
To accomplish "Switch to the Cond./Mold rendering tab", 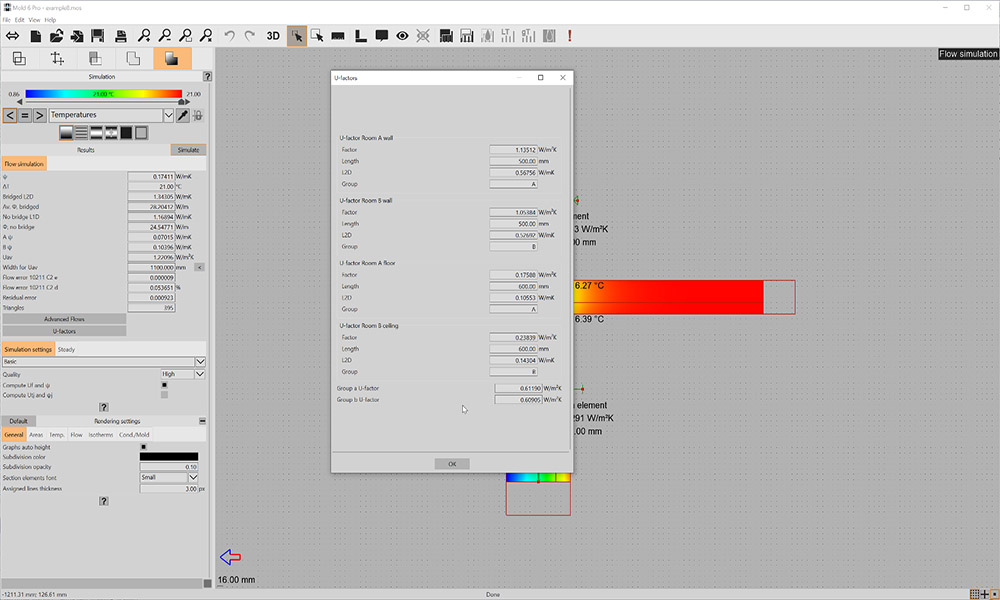I will click(x=135, y=435).
